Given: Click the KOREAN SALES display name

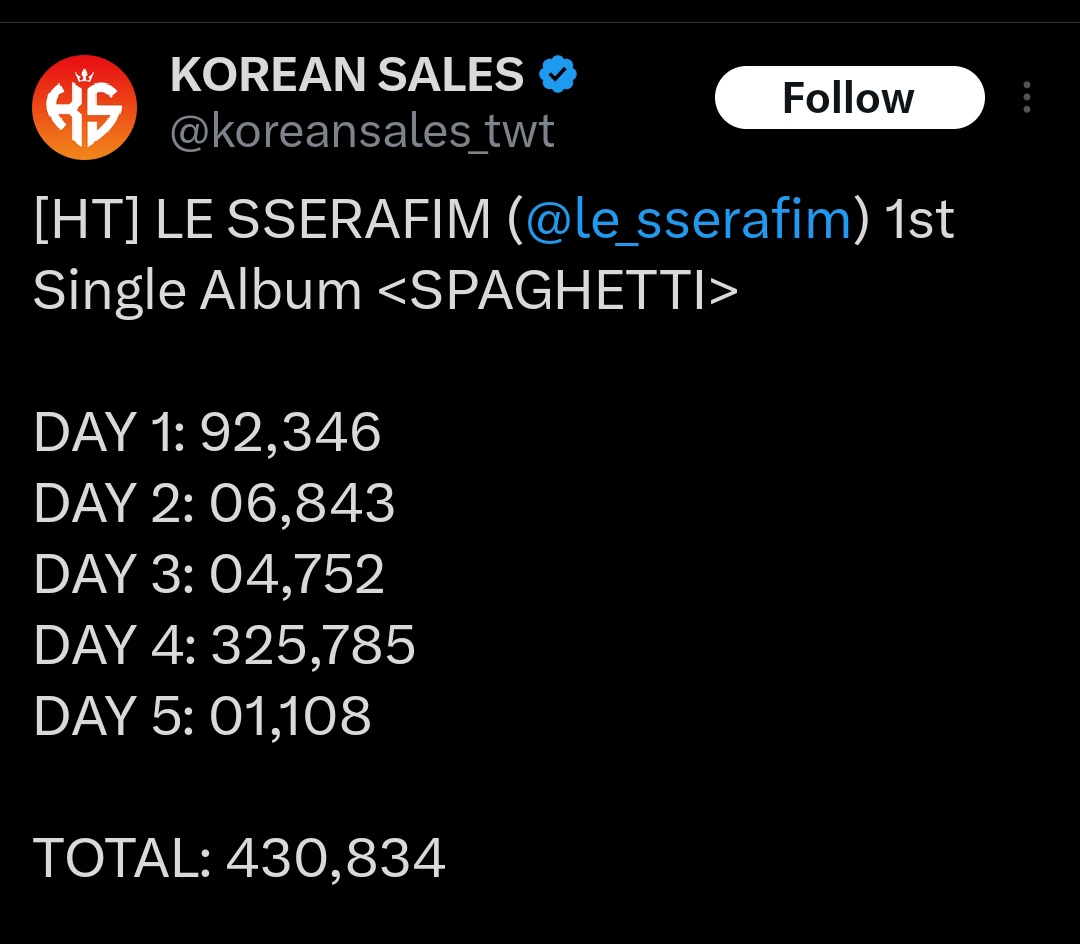Looking at the screenshot, I should tap(347, 75).
